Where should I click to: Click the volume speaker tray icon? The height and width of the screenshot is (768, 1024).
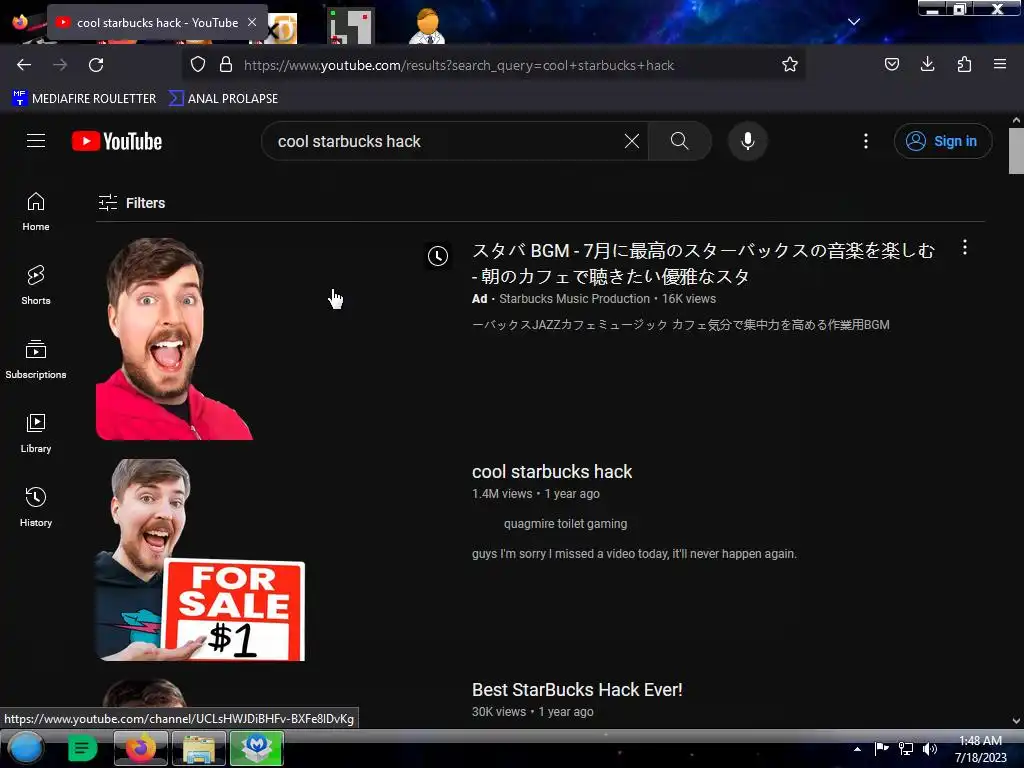929,749
